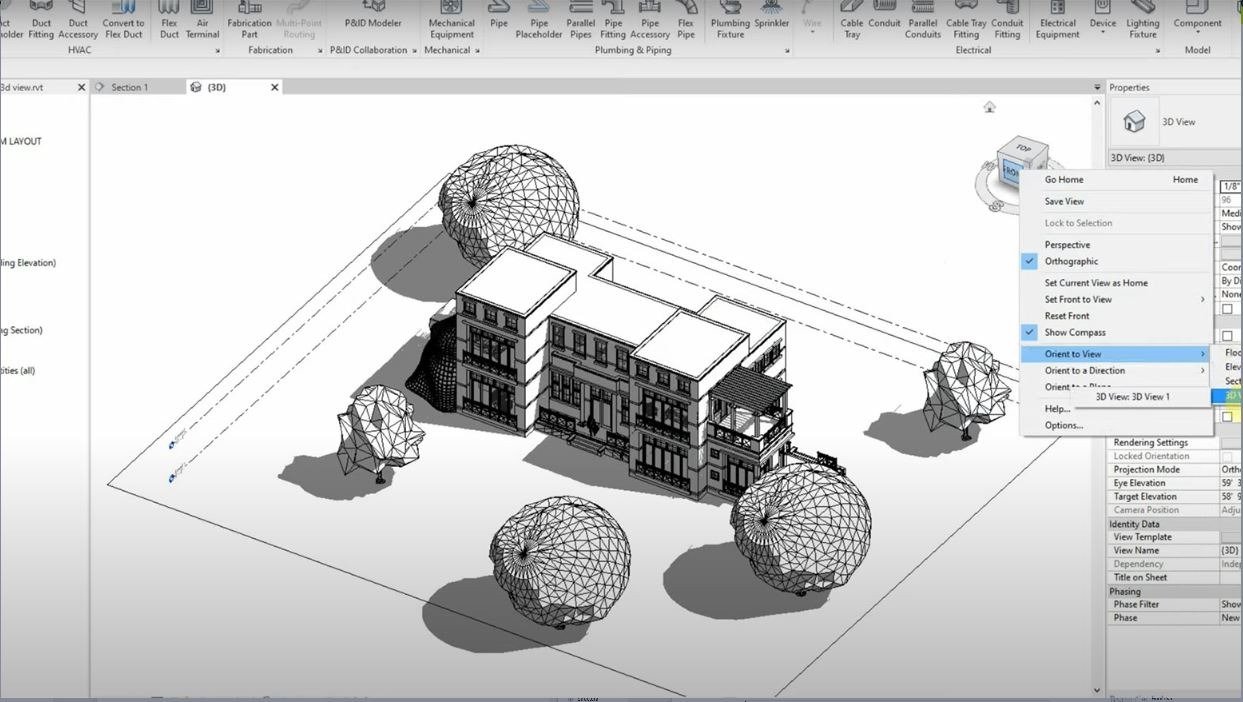Click the ViewCube home icon
1243x702 pixels.
point(989,107)
